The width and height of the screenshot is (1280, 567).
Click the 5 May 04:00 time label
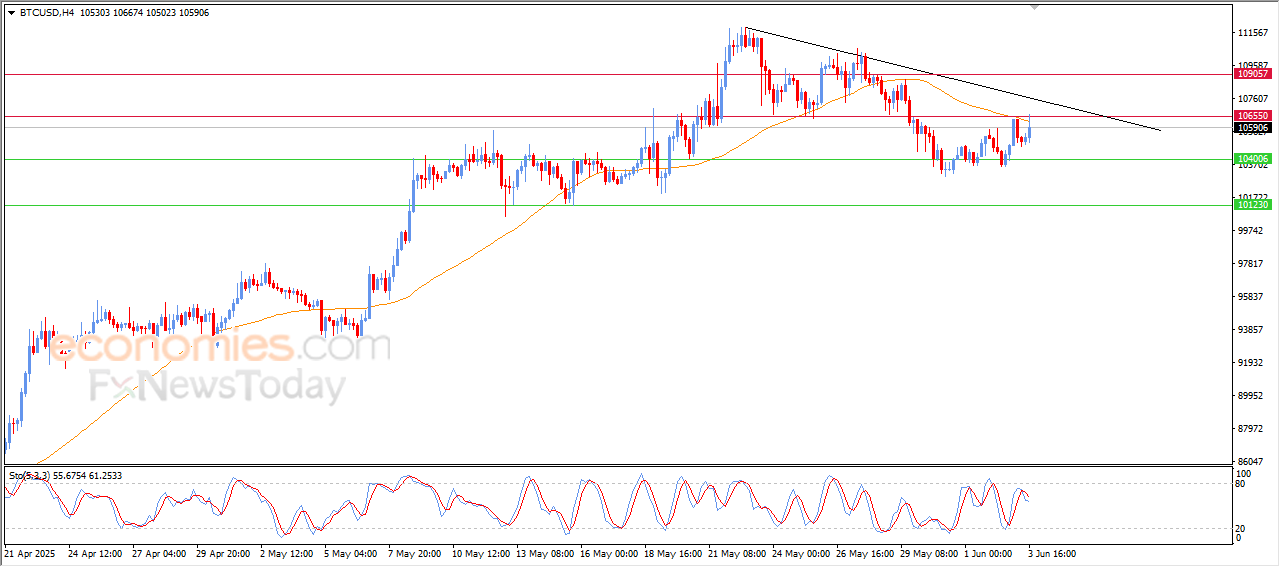(350, 552)
